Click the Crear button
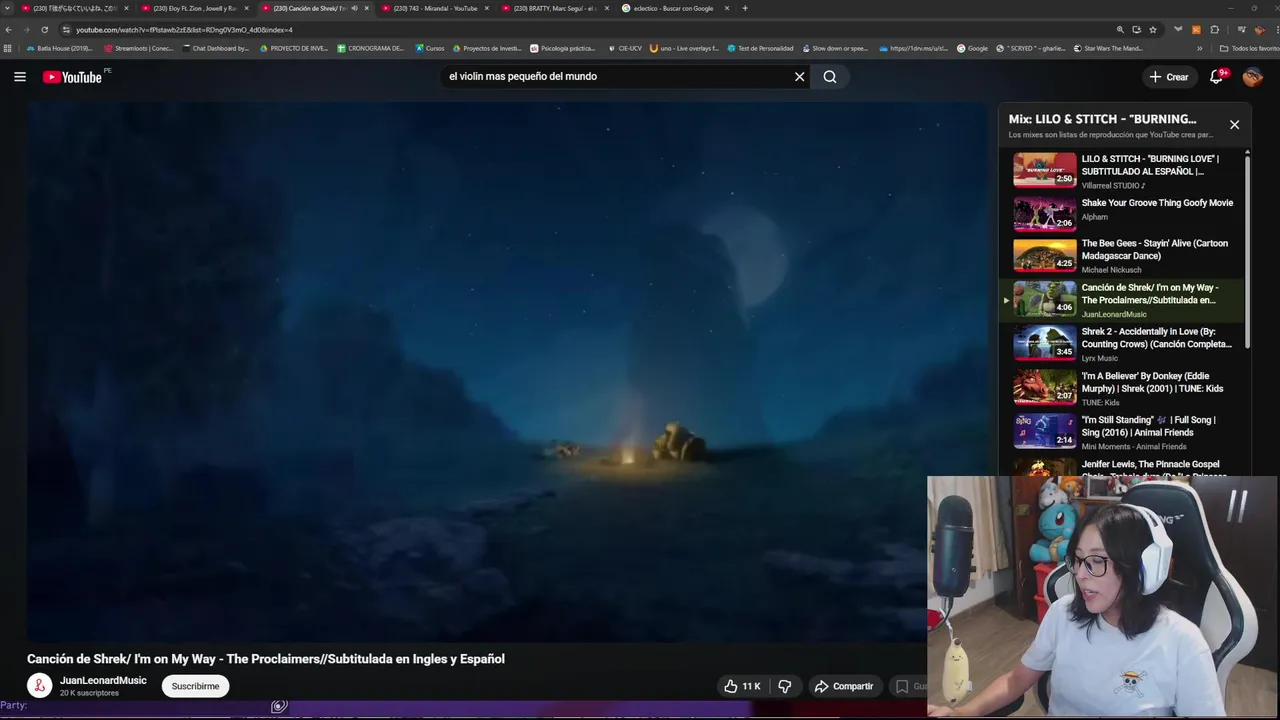Screen dimensions: 1280x720 pos(1169,77)
